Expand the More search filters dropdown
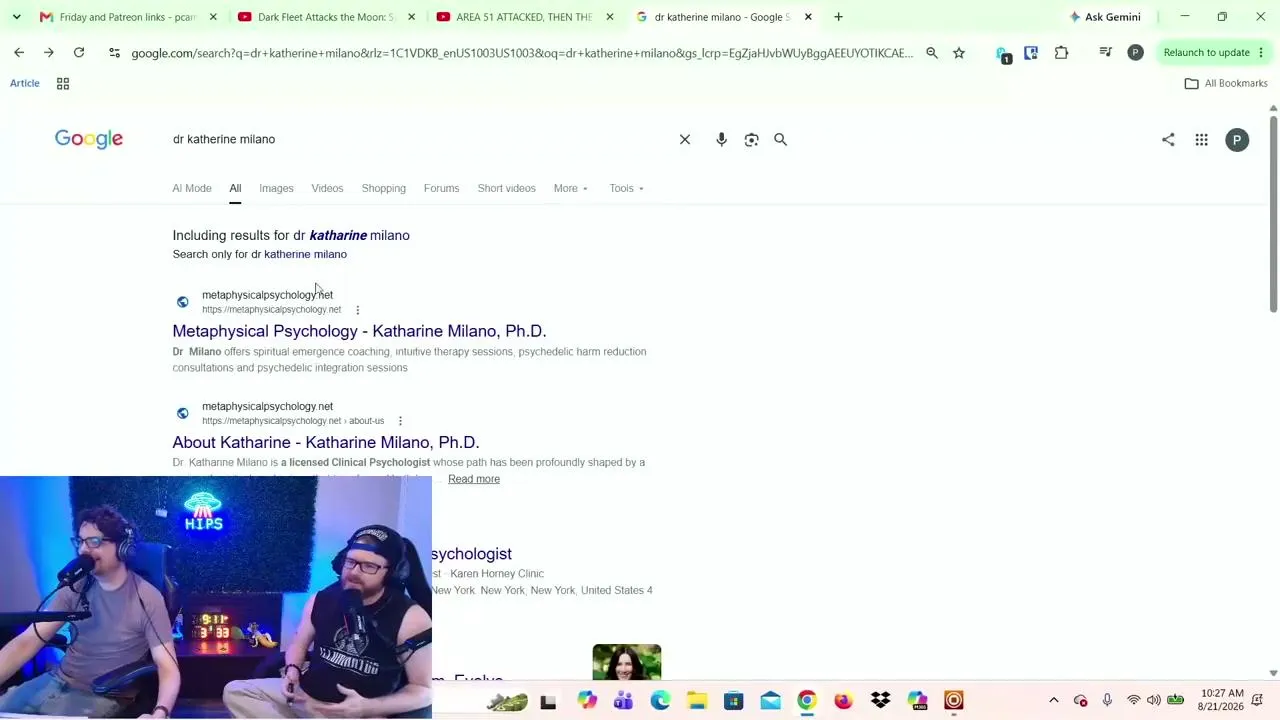 click(571, 188)
